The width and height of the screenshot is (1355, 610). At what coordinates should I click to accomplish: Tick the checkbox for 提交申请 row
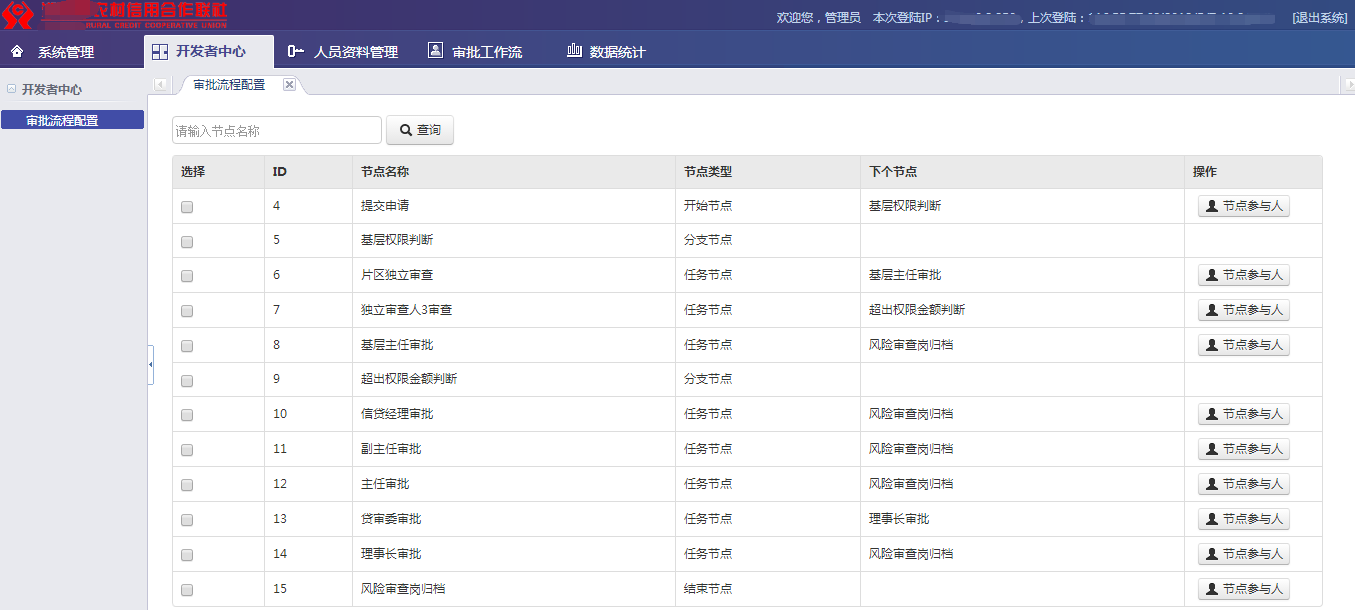(187, 207)
